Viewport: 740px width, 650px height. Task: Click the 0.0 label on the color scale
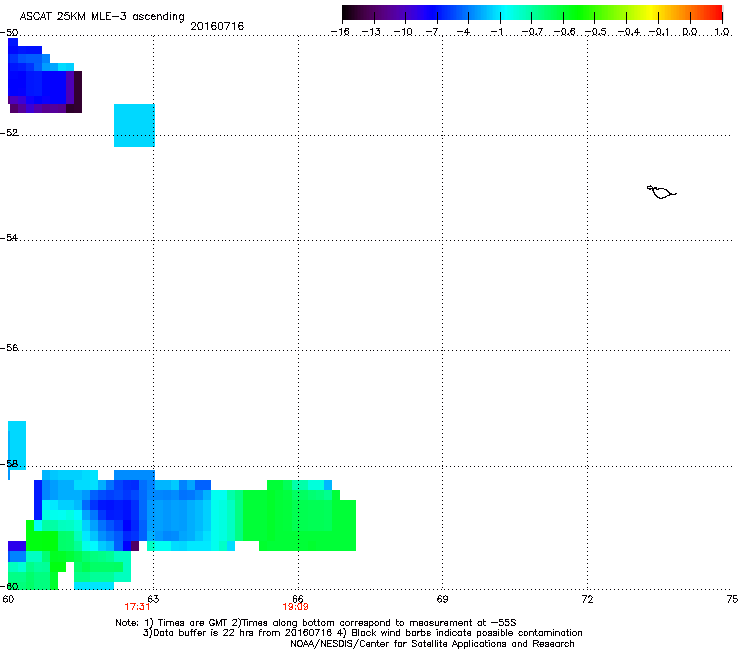point(690,32)
